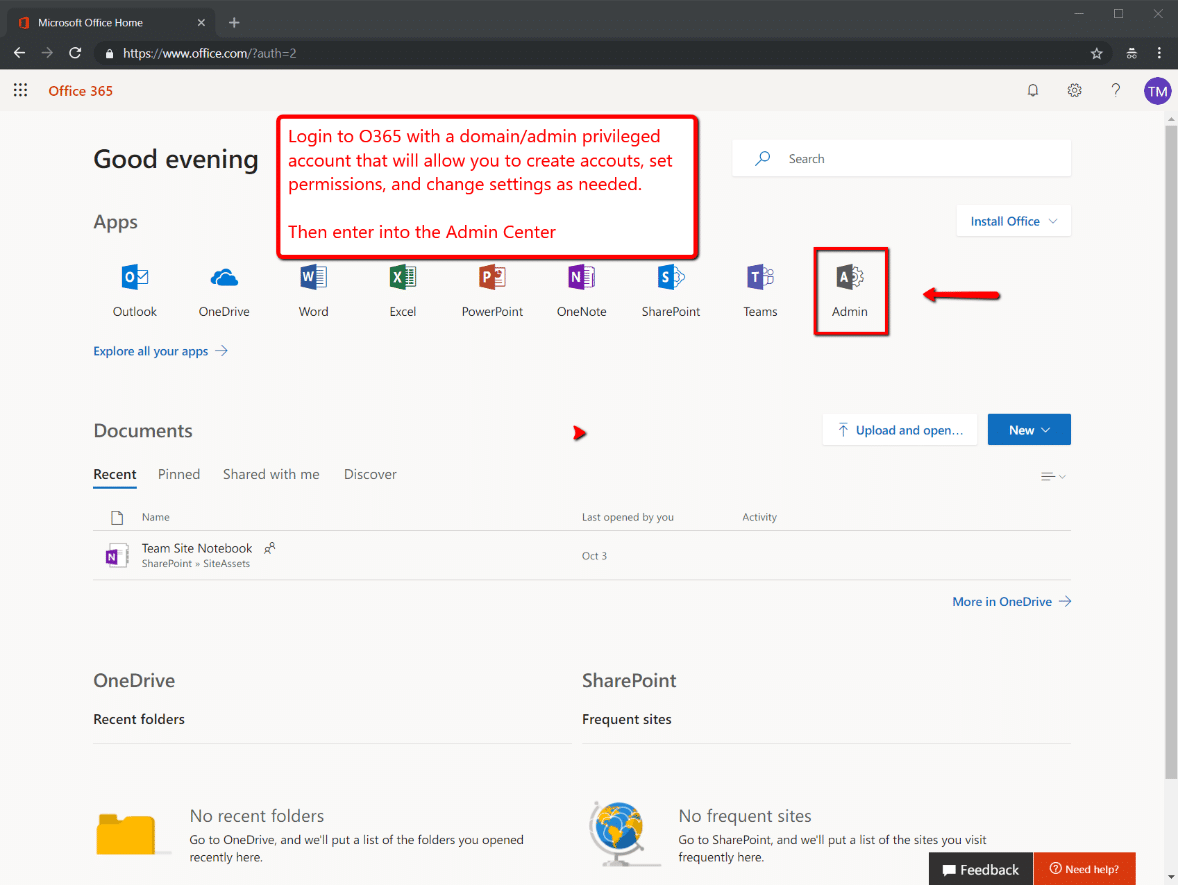Click the page vertical scrollbar
The width and height of the screenshot is (1178, 885).
coord(1171,451)
